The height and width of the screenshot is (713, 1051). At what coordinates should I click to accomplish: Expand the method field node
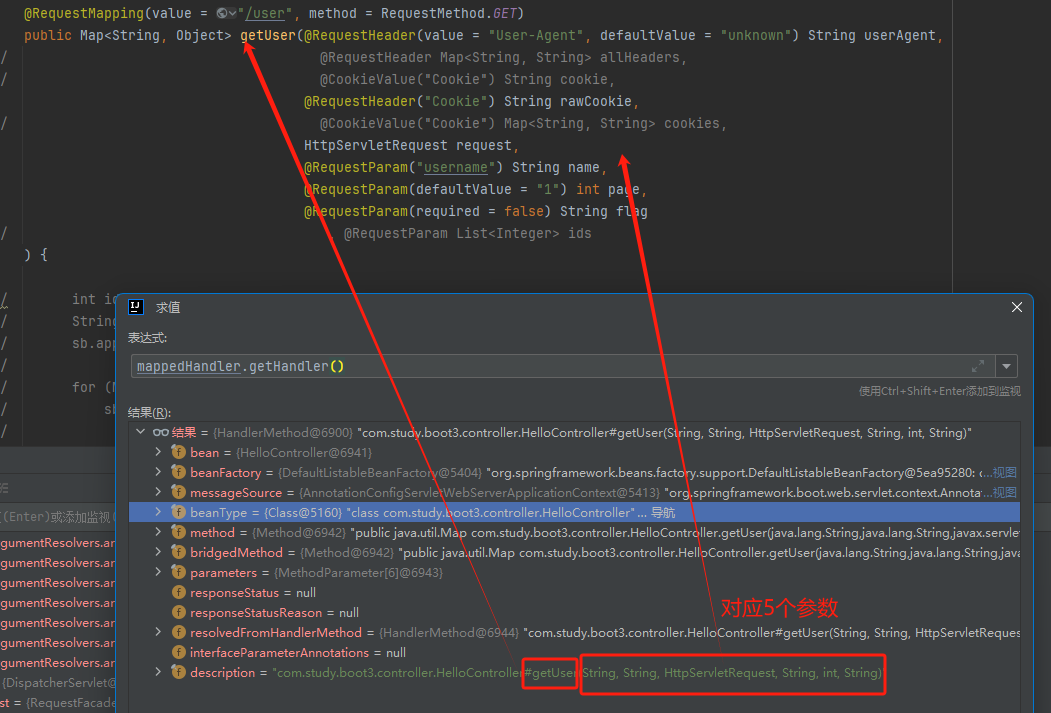158,532
